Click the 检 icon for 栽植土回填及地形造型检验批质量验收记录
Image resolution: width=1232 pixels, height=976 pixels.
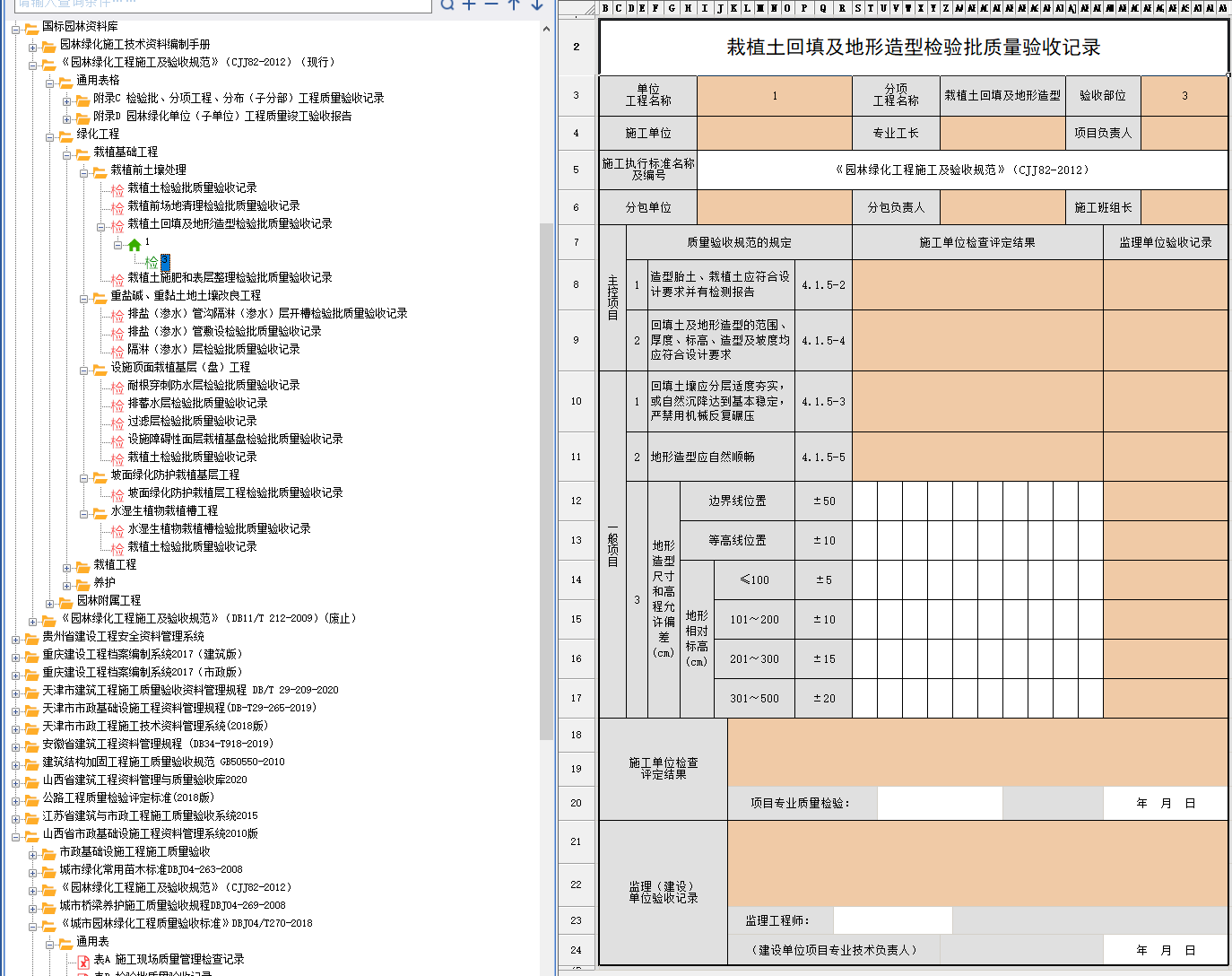(x=117, y=225)
